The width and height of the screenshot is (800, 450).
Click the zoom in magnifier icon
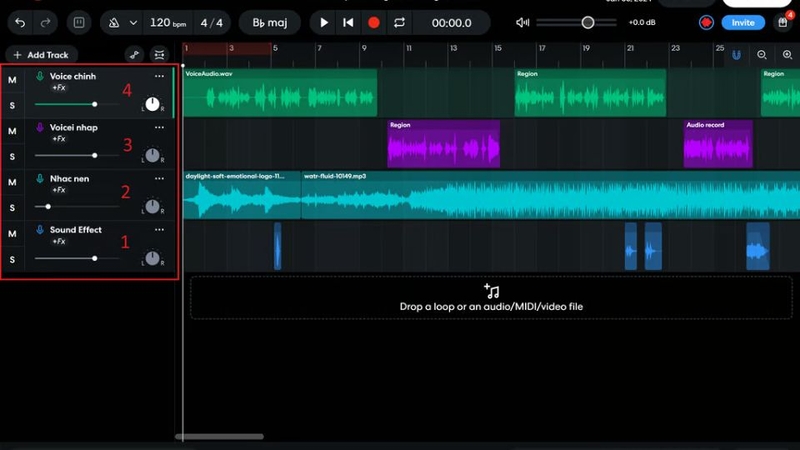pos(787,55)
